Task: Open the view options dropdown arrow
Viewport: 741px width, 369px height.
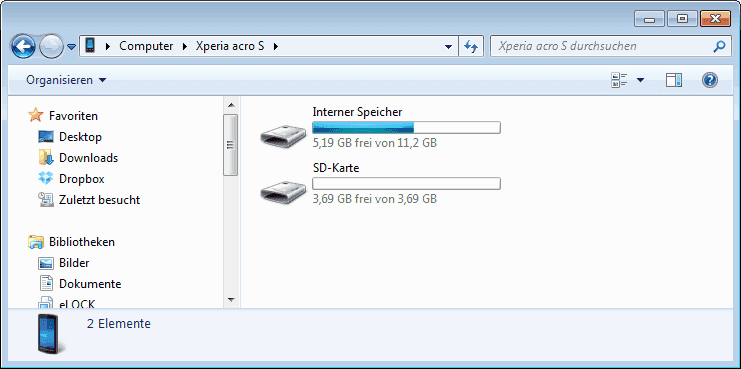Action: [640, 80]
